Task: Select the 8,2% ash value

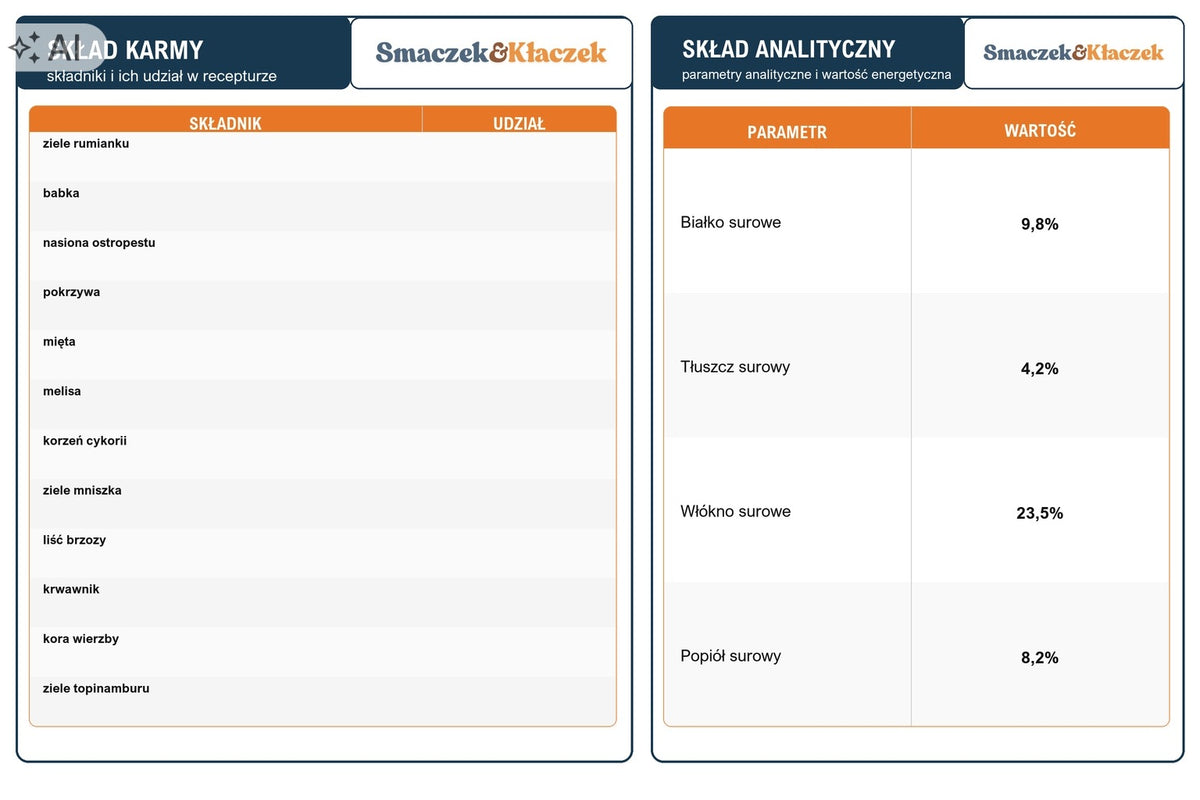Action: (1040, 658)
